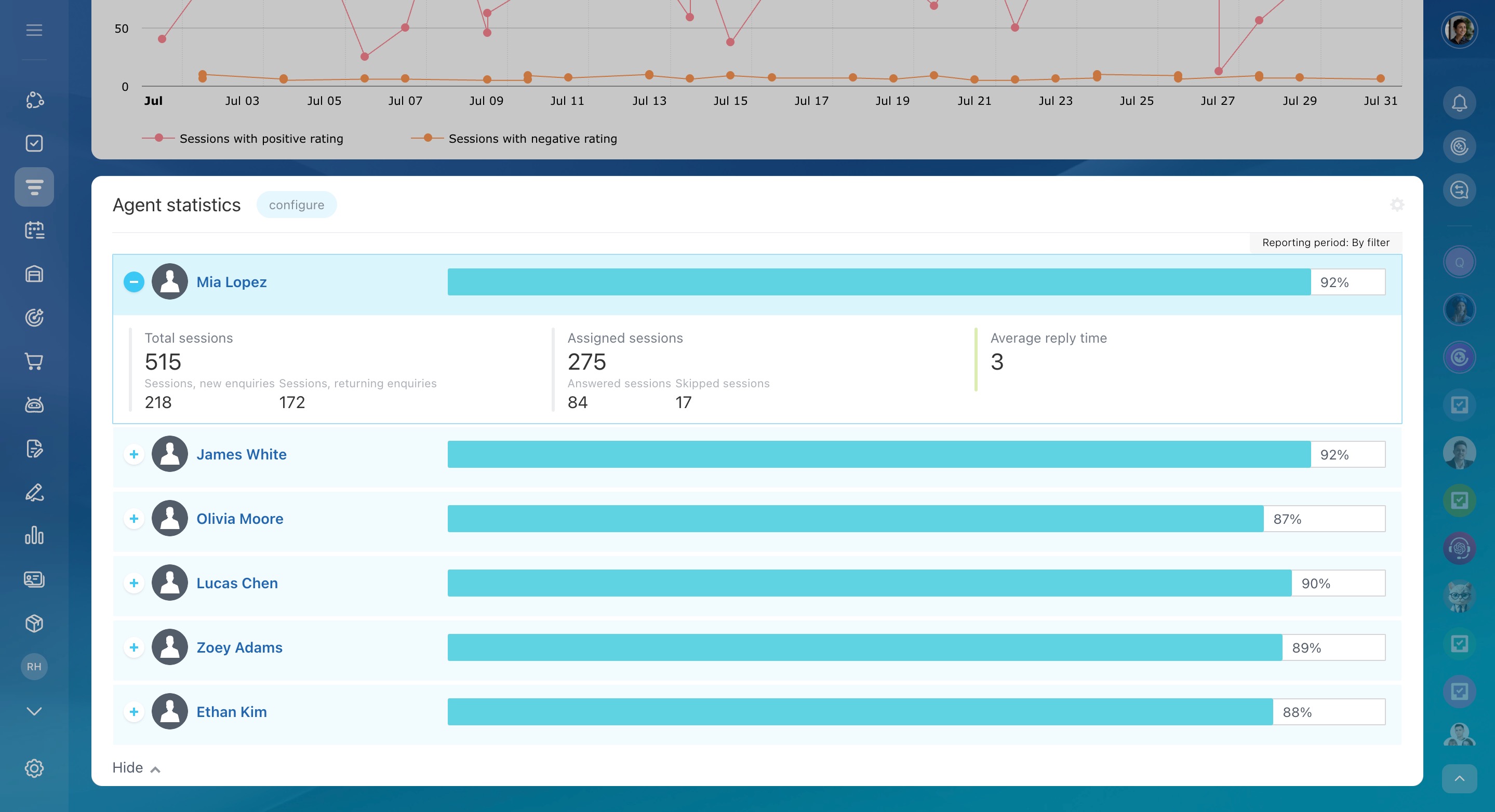This screenshot has width=1495, height=812.
Task: Expand James White's statistics row
Action: point(134,454)
